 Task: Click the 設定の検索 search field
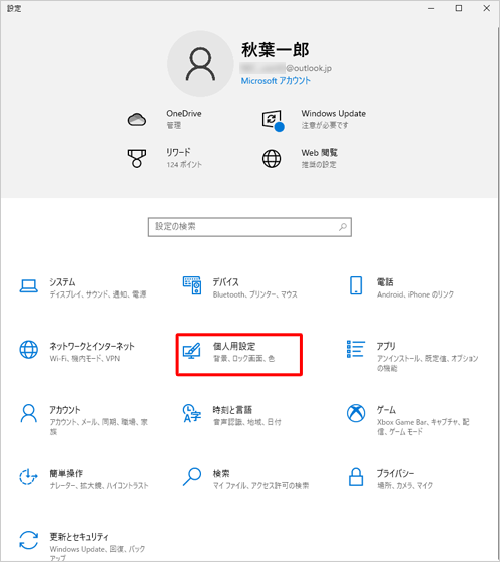[x=249, y=227]
